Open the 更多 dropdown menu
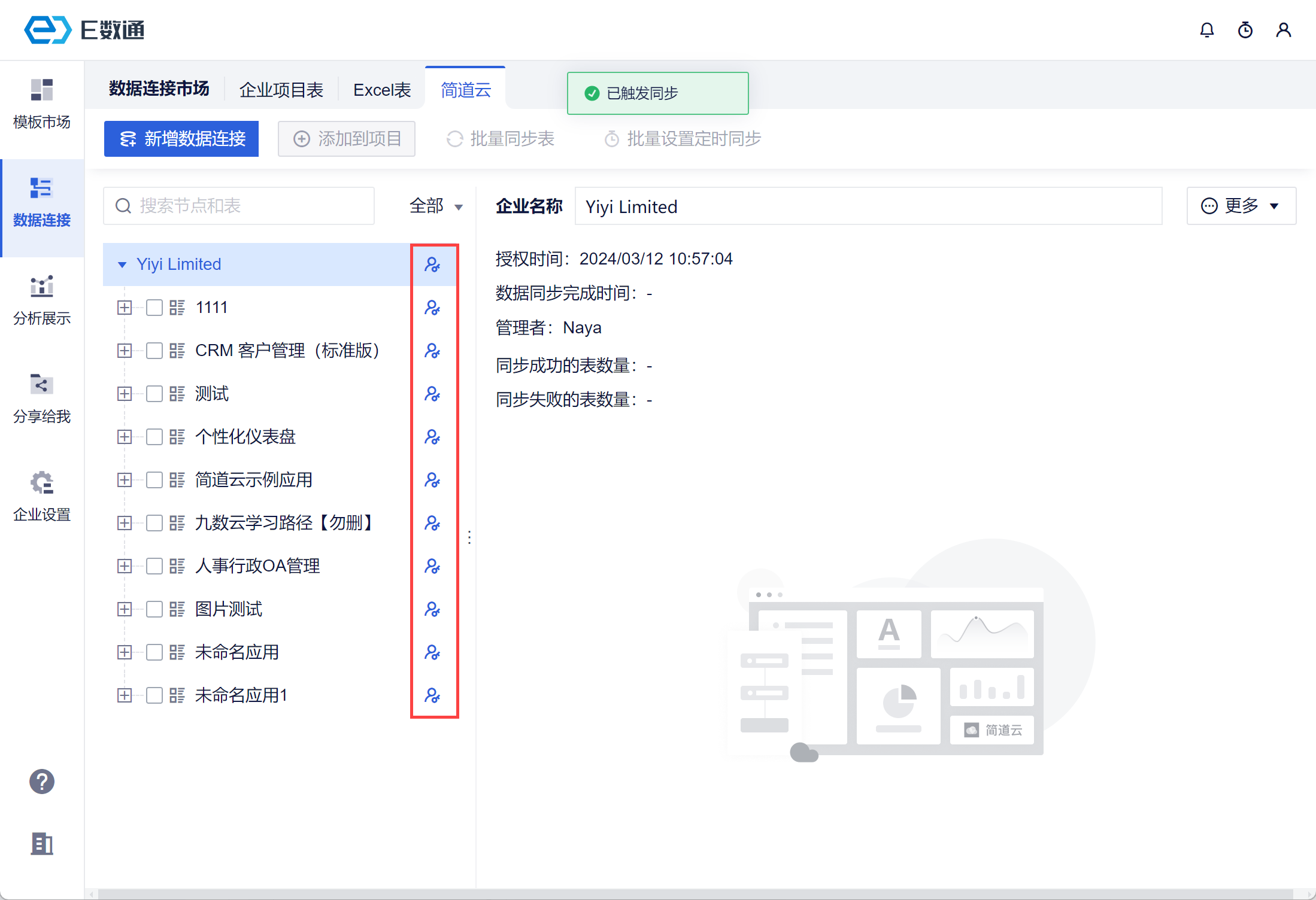This screenshot has width=1316, height=900. (1241, 206)
